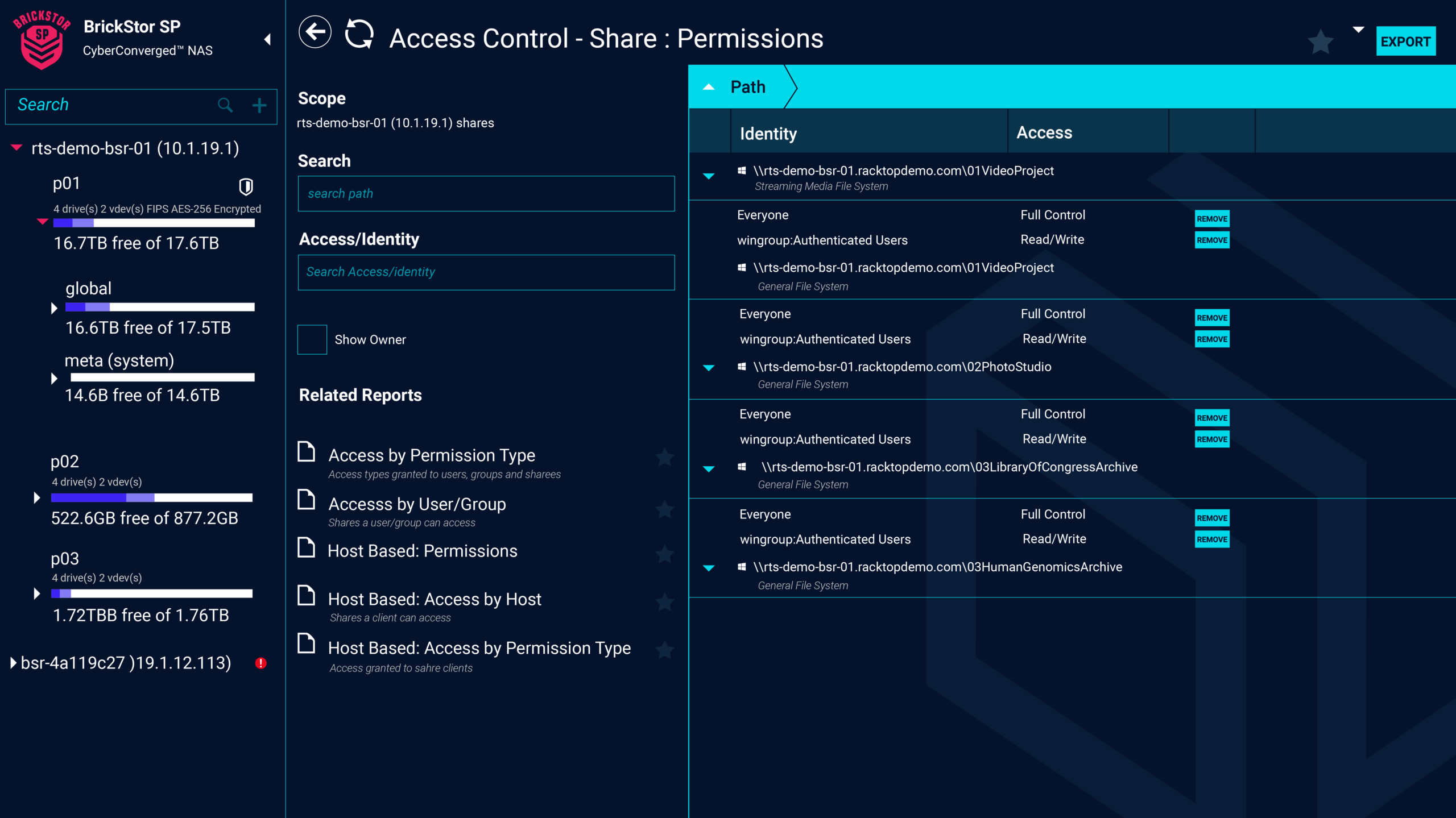Image resolution: width=1456 pixels, height=818 pixels.
Task: Expand the global dataset
Action: pyautogui.click(x=54, y=308)
